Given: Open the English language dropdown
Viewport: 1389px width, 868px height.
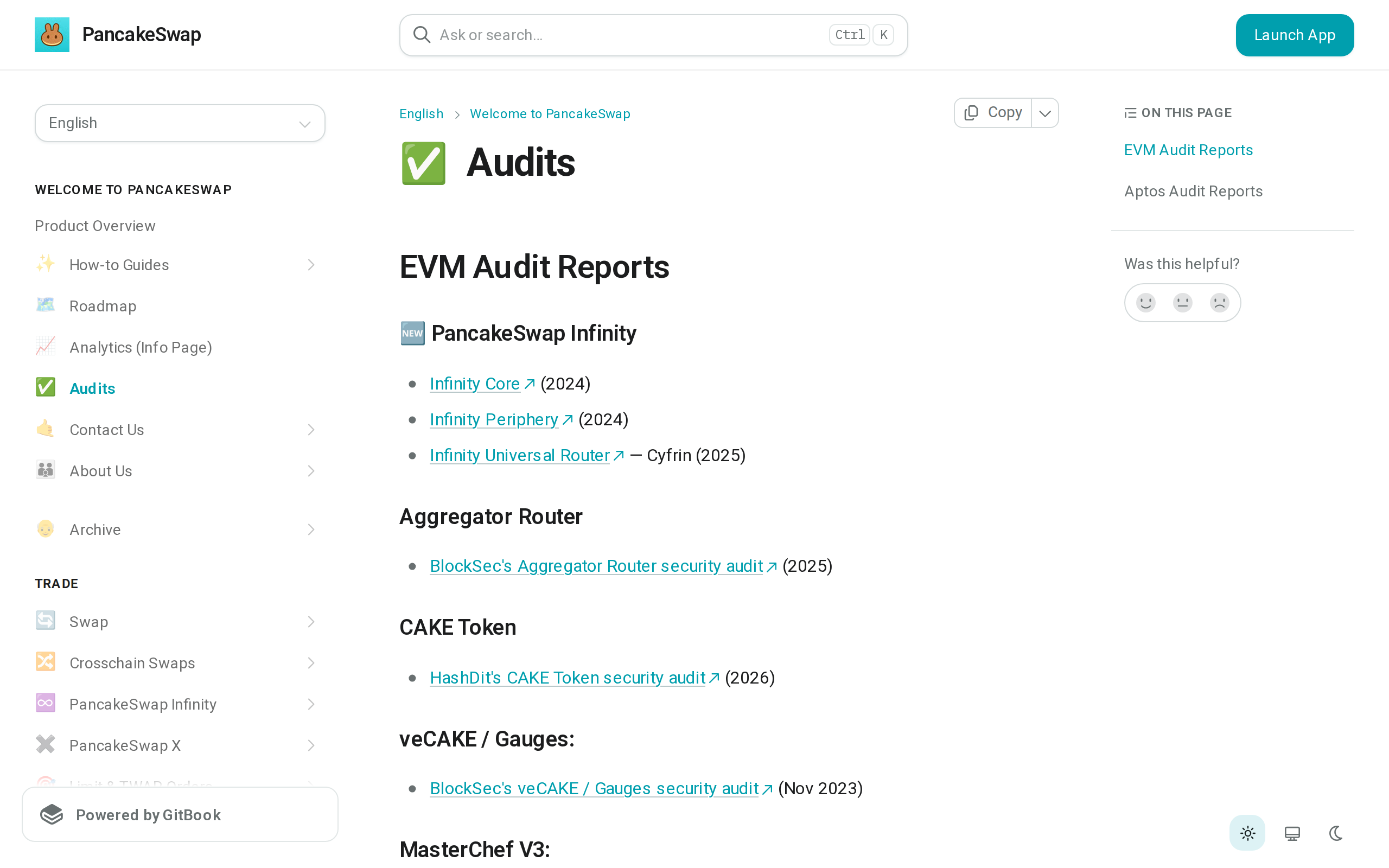Looking at the screenshot, I should [180, 123].
